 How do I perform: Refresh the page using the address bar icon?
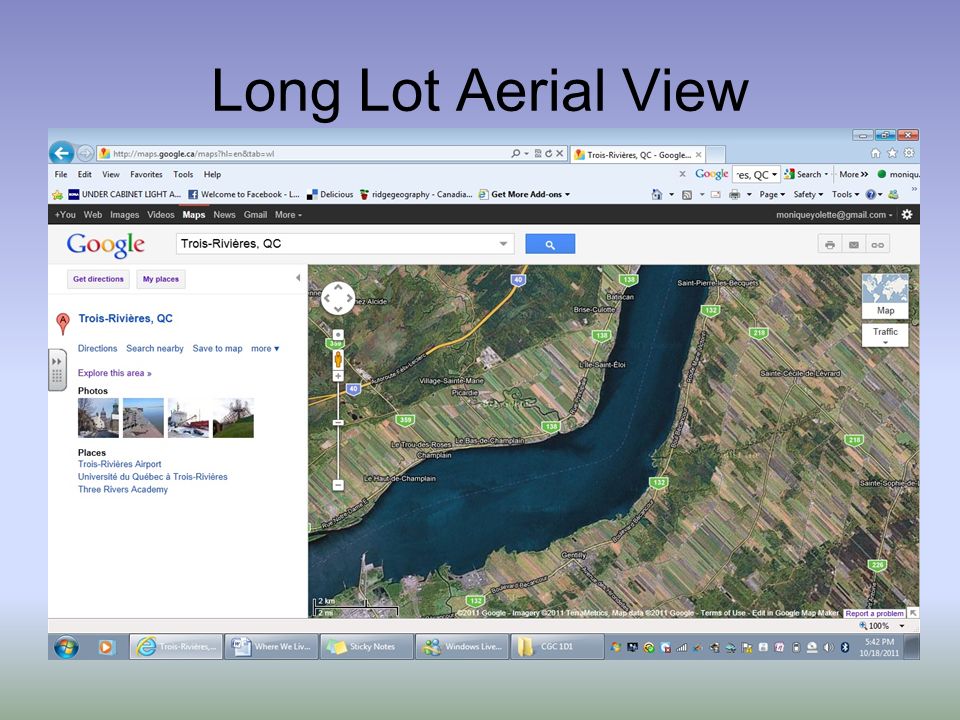549,153
